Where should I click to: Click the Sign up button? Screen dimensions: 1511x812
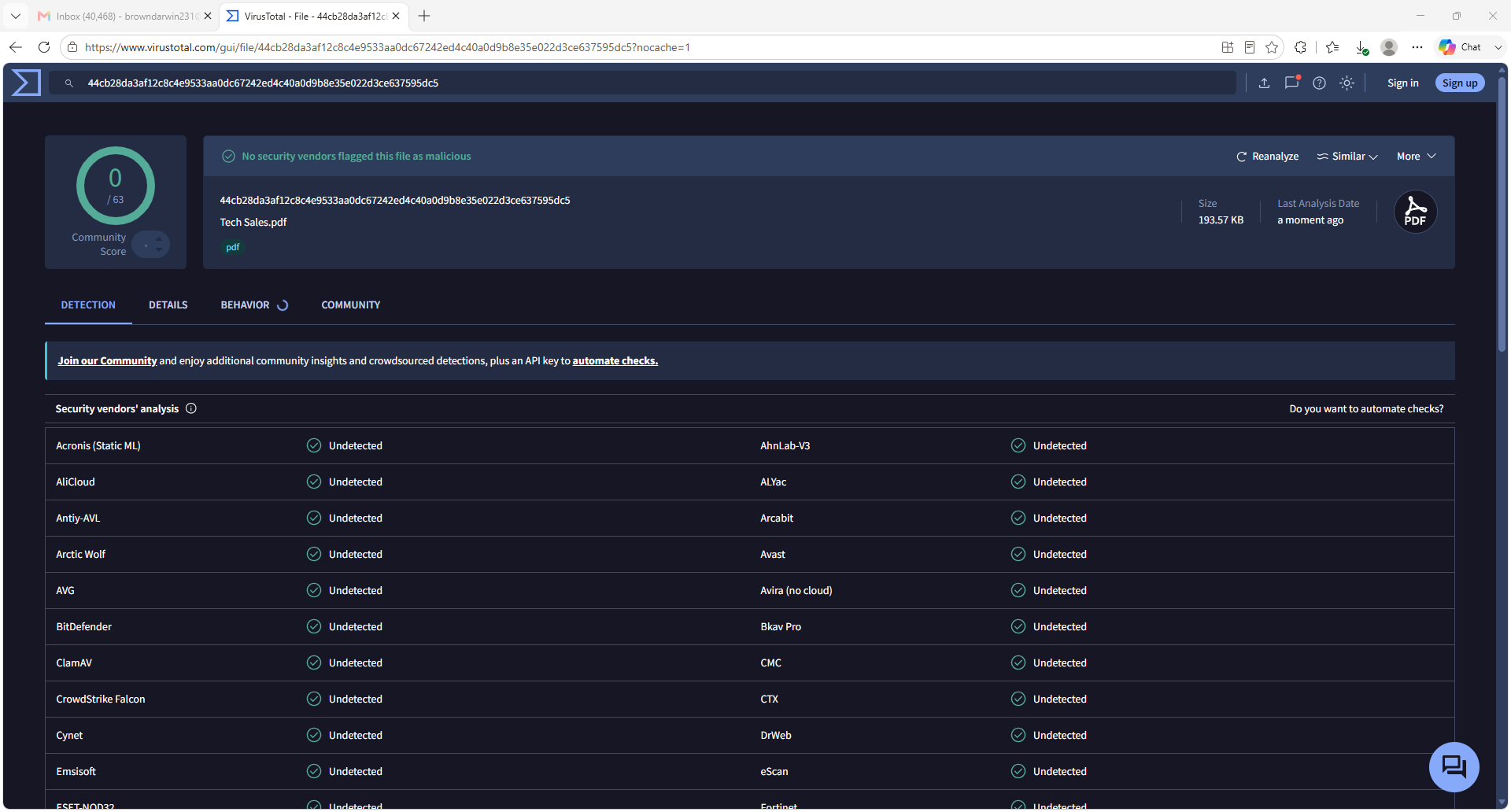1460,83
